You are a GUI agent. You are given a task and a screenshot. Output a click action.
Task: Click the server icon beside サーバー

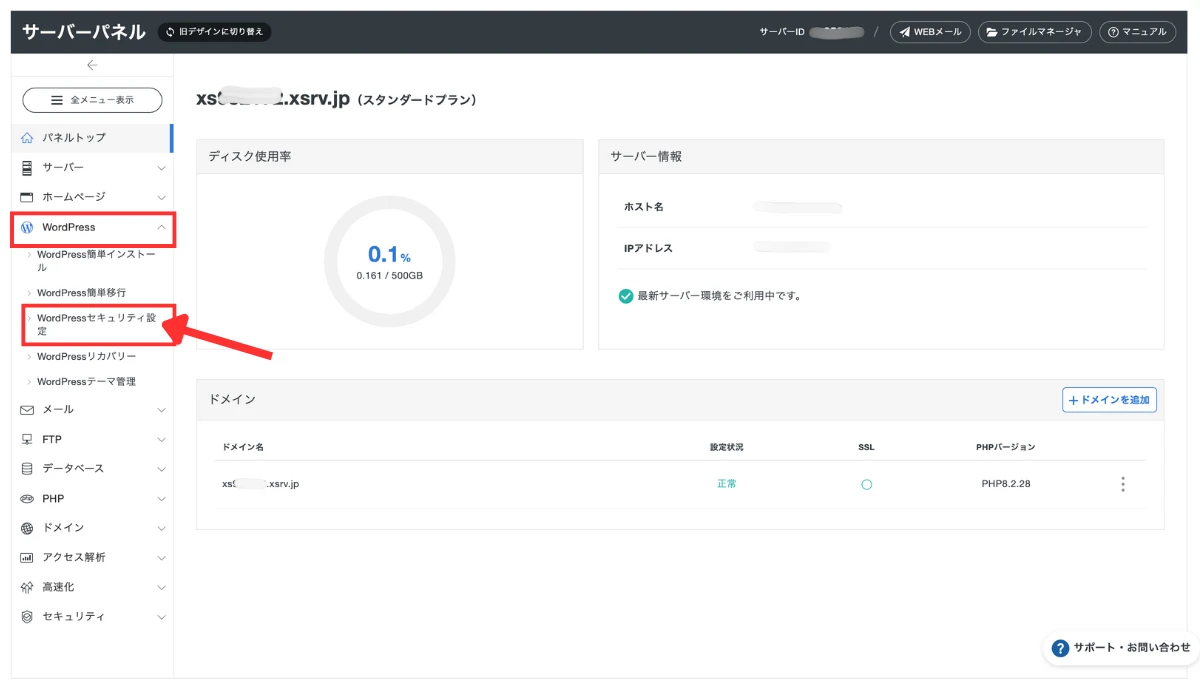27,167
